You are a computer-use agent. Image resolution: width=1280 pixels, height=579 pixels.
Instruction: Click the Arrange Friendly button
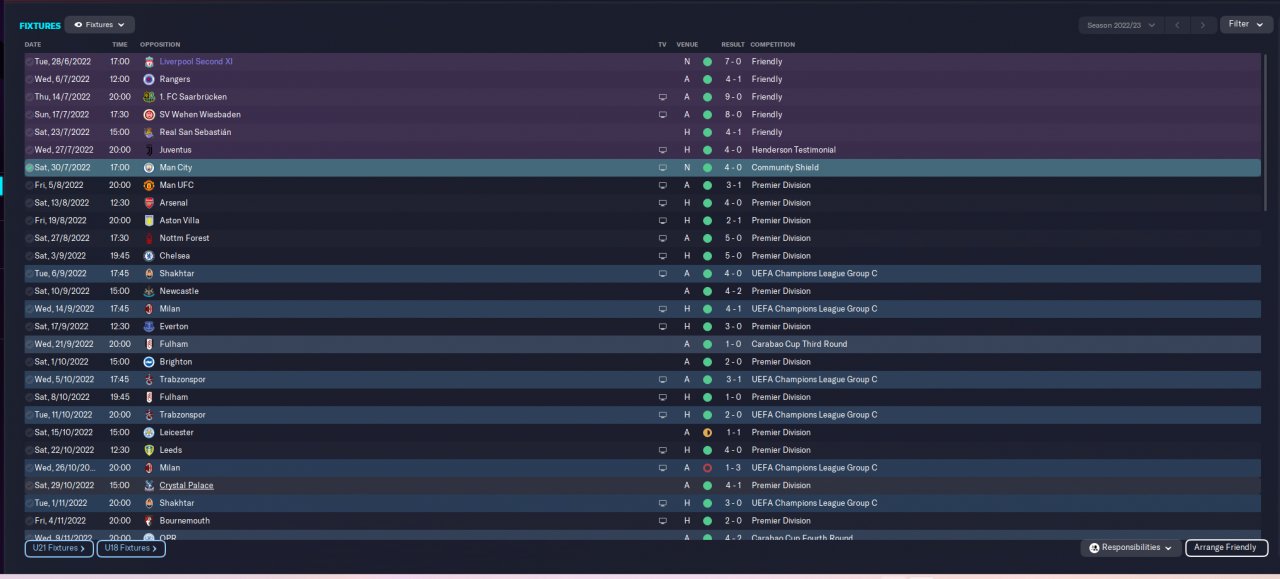pos(1226,548)
